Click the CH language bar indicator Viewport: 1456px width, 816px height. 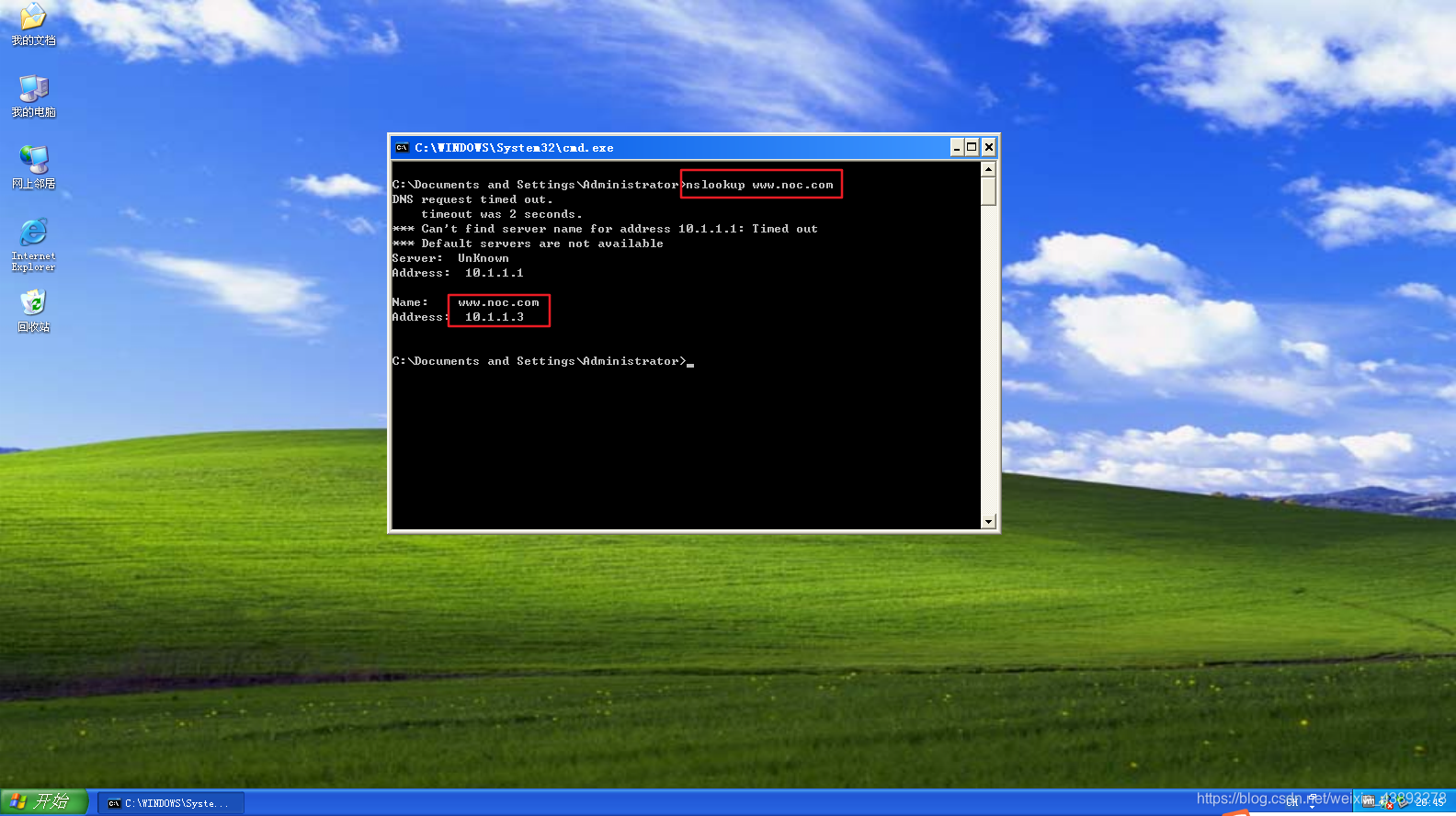tap(1292, 803)
